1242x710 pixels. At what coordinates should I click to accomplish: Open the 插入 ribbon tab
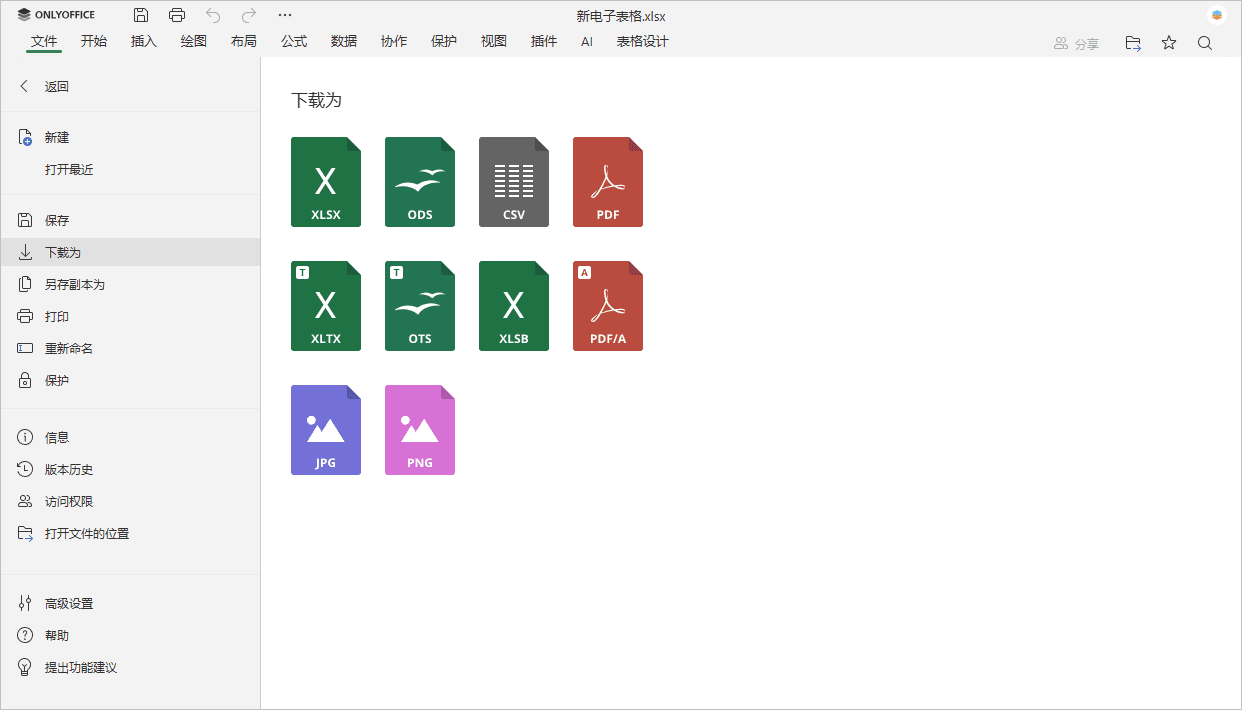pyautogui.click(x=143, y=41)
